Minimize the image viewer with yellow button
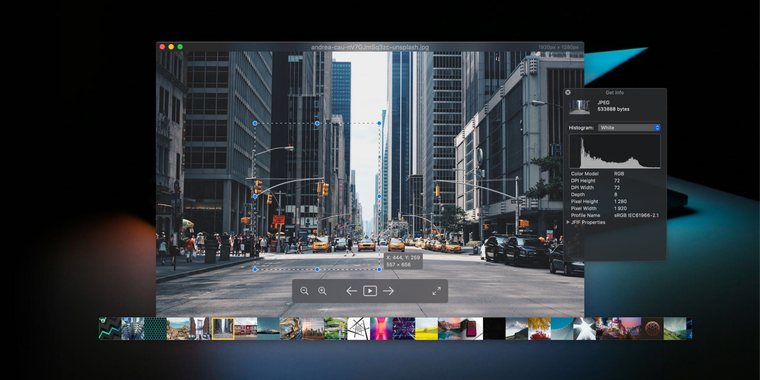The width and height of the screenshot is (760, 380). click(171, 47)
